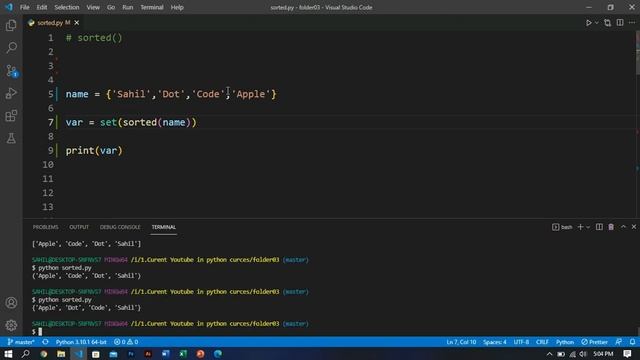Open errors and warnings count
The height and width of the screenshot is (360, 640).
tap(126, 342)
